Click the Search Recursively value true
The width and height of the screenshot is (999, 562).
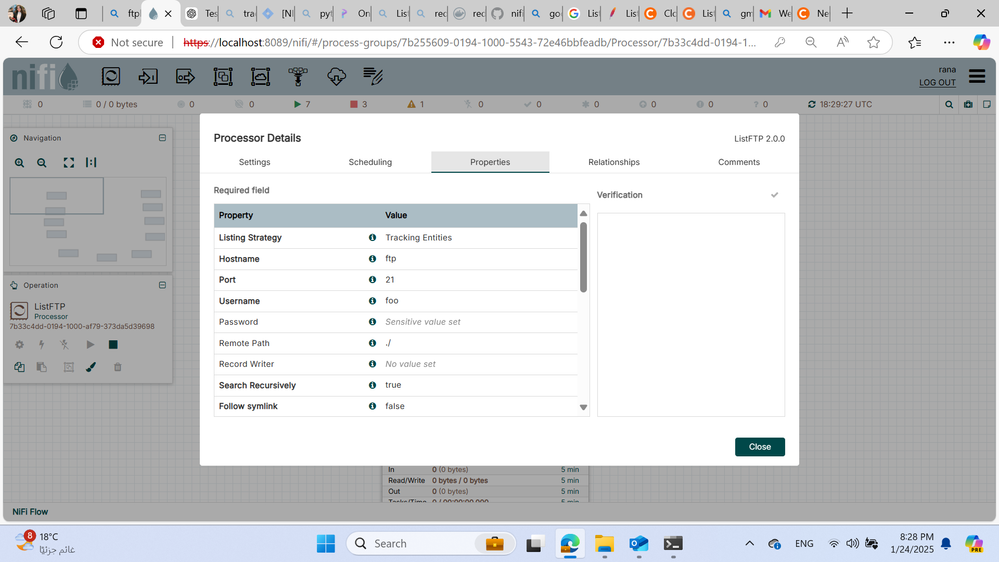393,385
